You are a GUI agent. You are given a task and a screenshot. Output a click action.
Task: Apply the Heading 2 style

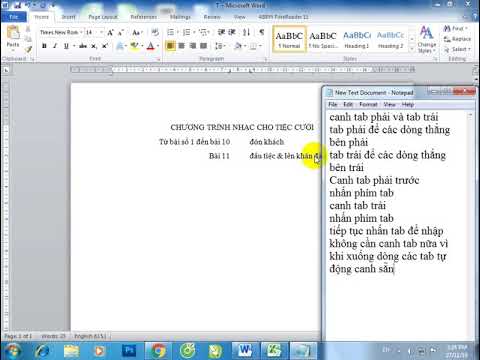[x=390, y=39]
